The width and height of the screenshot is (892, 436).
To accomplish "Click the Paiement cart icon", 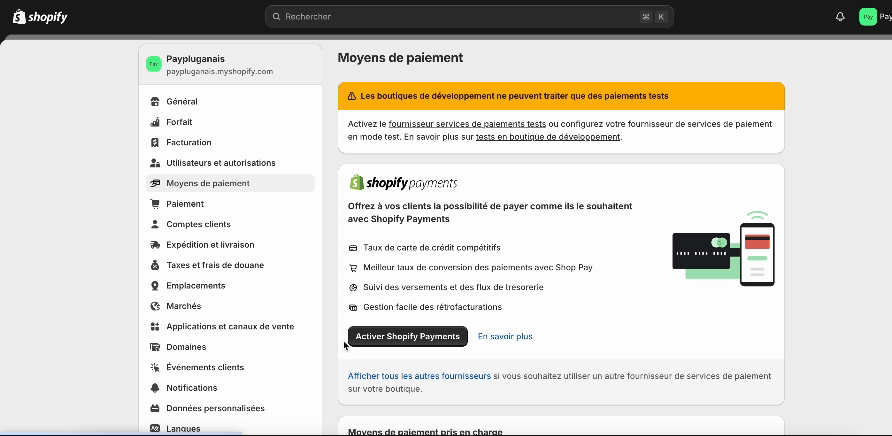I will pyautogui.click(x=154, y=204).
